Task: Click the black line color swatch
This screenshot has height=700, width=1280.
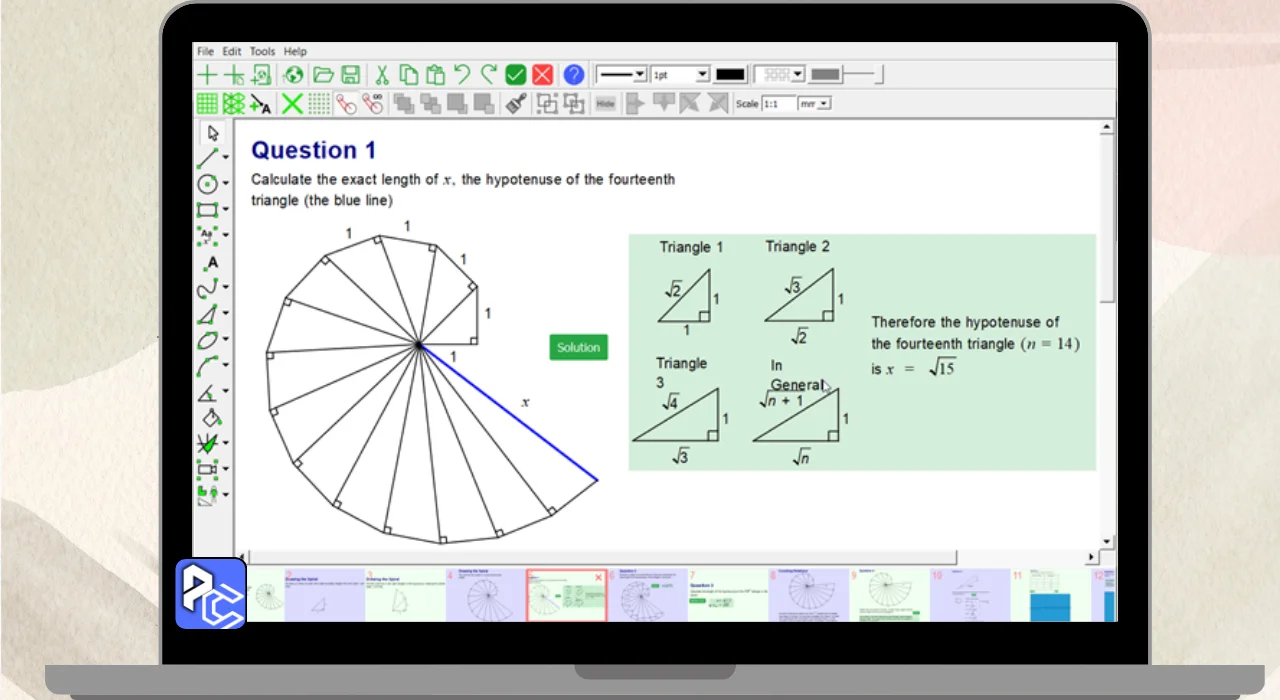Action: [x=731, y=74]
